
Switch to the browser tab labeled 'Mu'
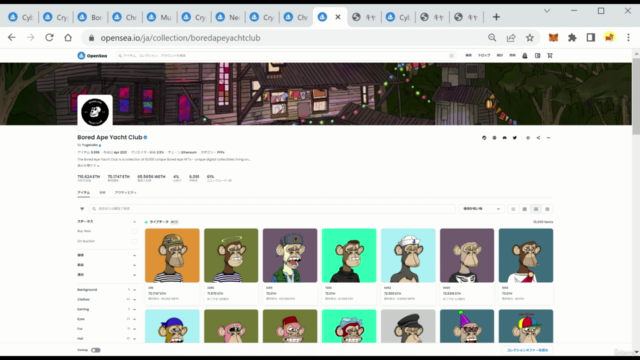click(x=160, y=17)
